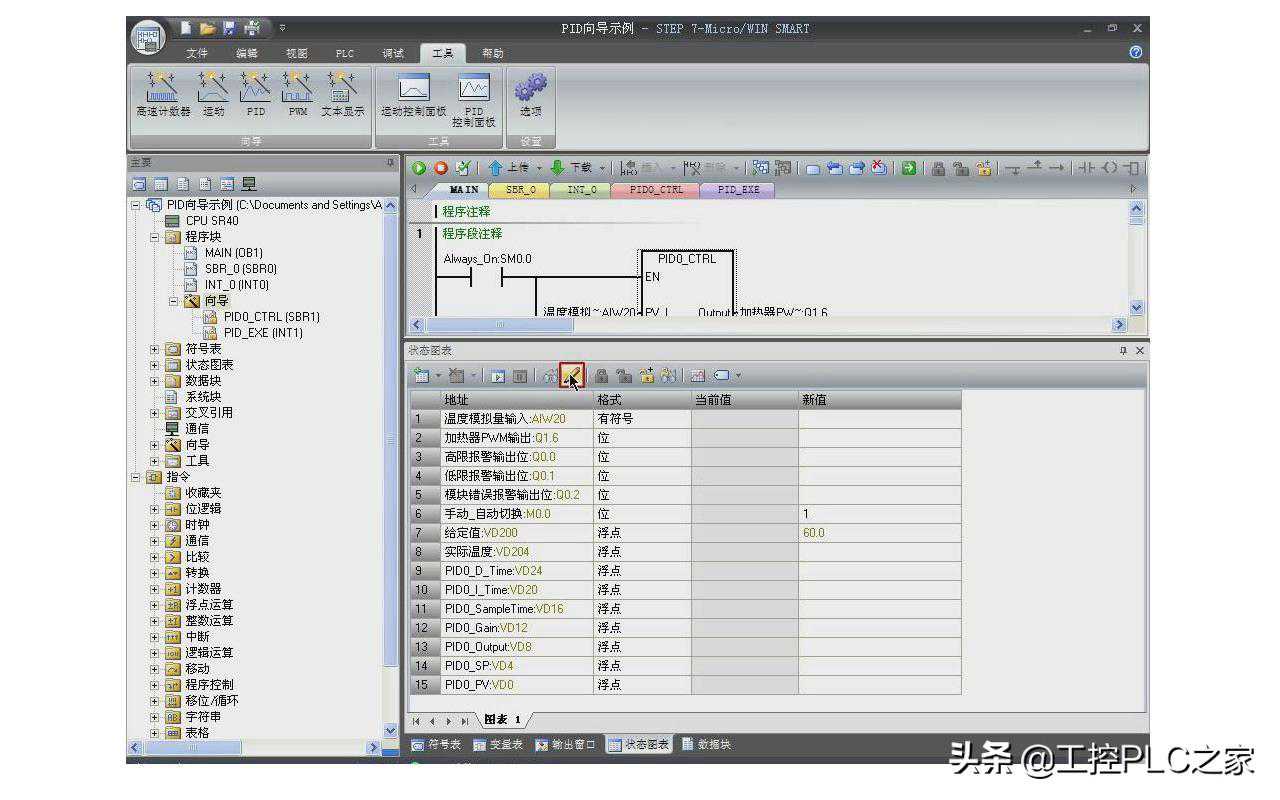This screenshot has width=1280, height=800.
Task: Select PID_EXE (INT1) in project tree
Action: [262, 333]
